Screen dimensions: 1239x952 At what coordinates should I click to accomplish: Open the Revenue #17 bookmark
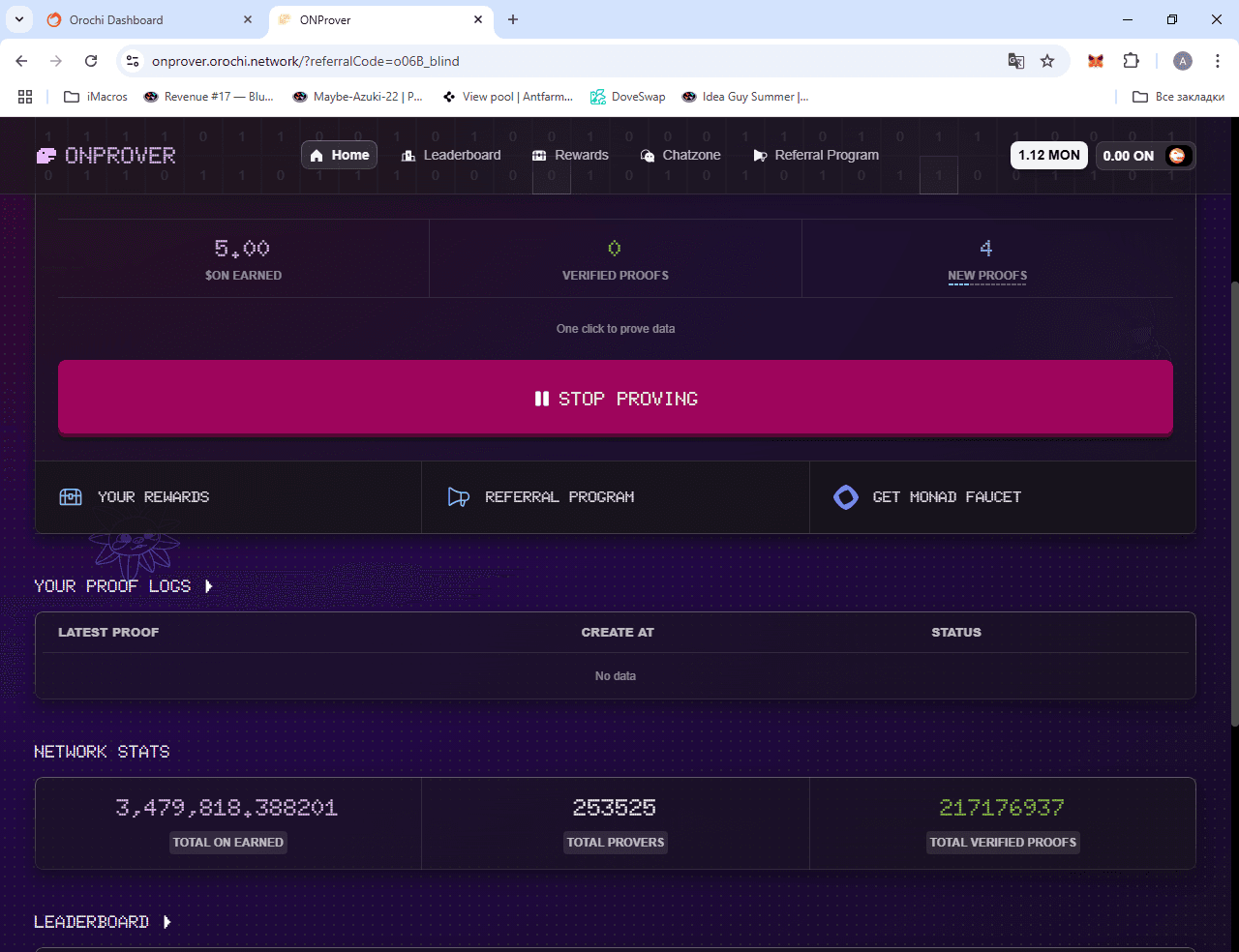click(208, 97)
